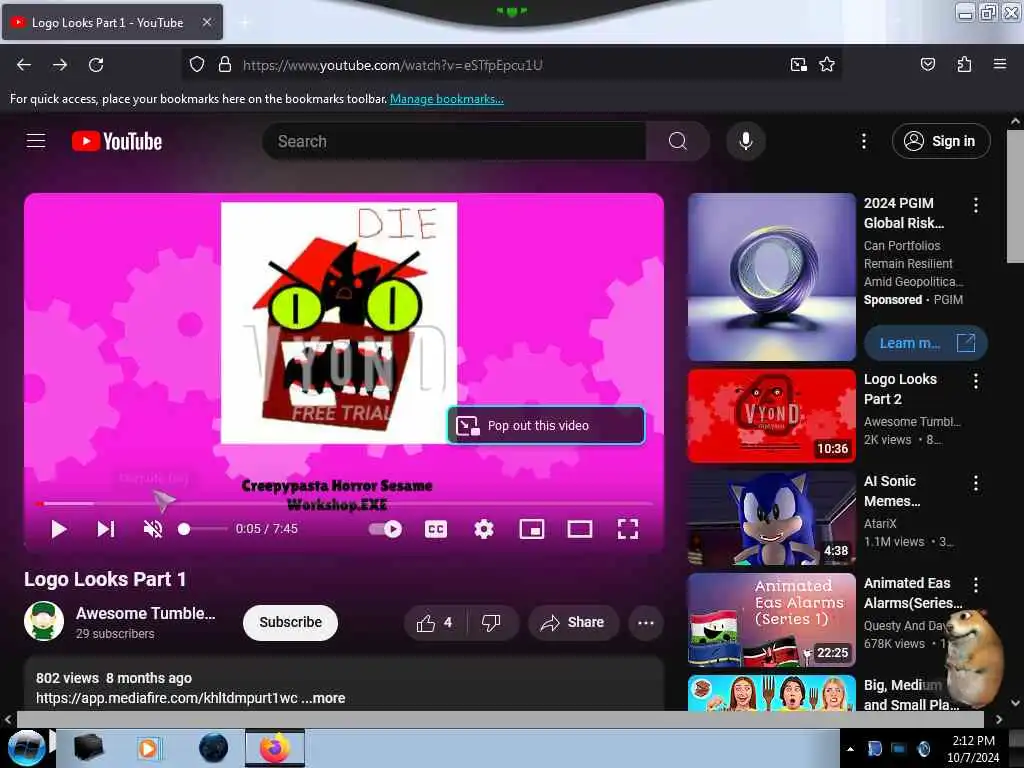Dislike this video
1024x768 pixels.
click(x=492, y=623)
